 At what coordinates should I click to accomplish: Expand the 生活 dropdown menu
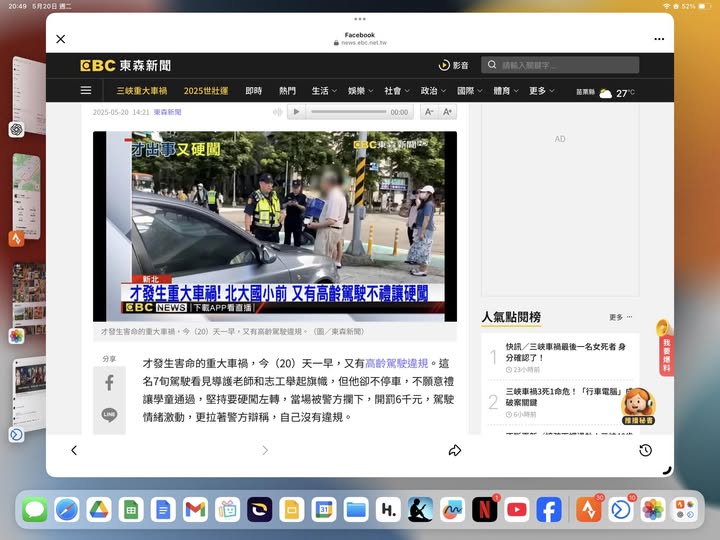coord(323,90)
